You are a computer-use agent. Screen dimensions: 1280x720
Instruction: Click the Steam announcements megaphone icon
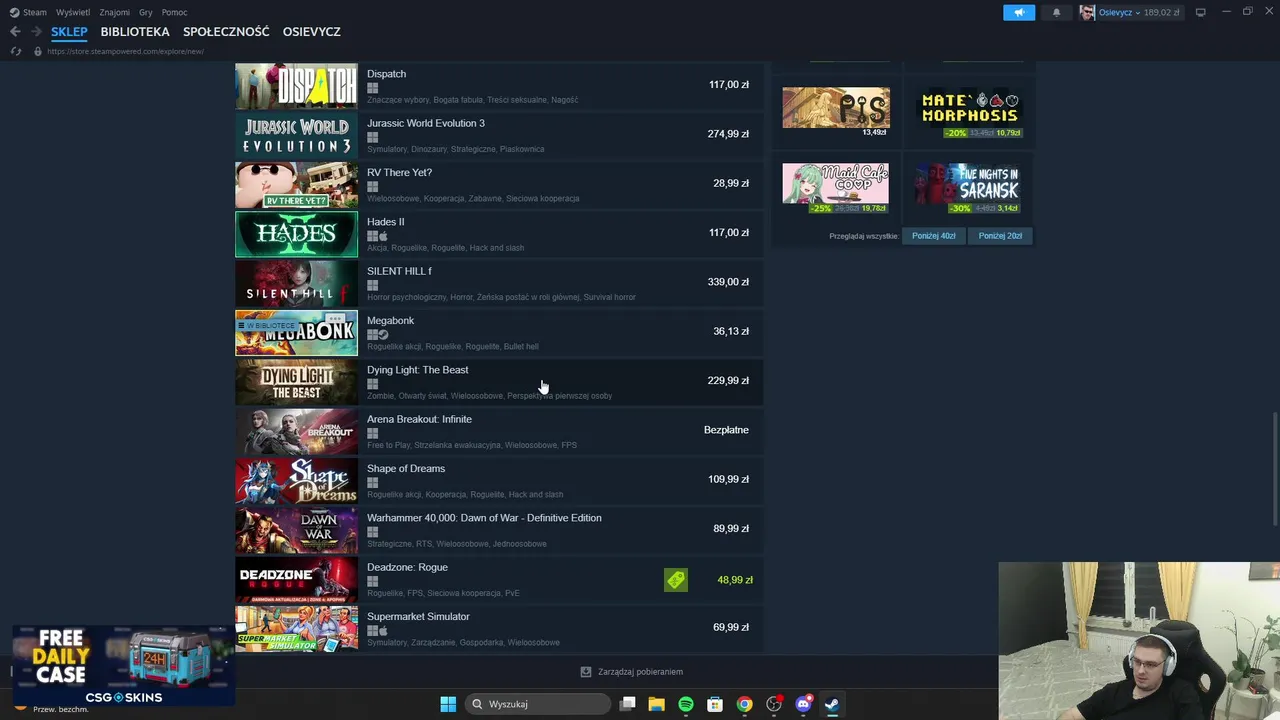point(1019,12)
